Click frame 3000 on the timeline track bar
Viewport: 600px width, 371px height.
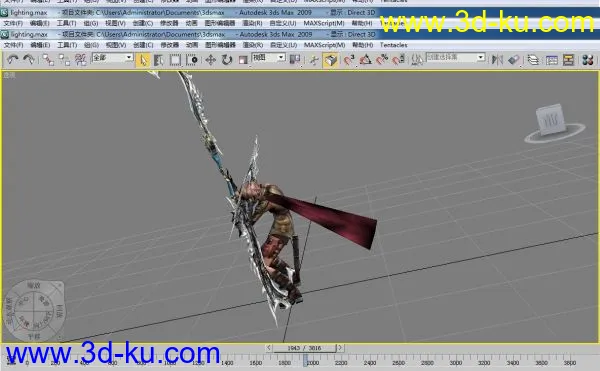click(455, 363)
